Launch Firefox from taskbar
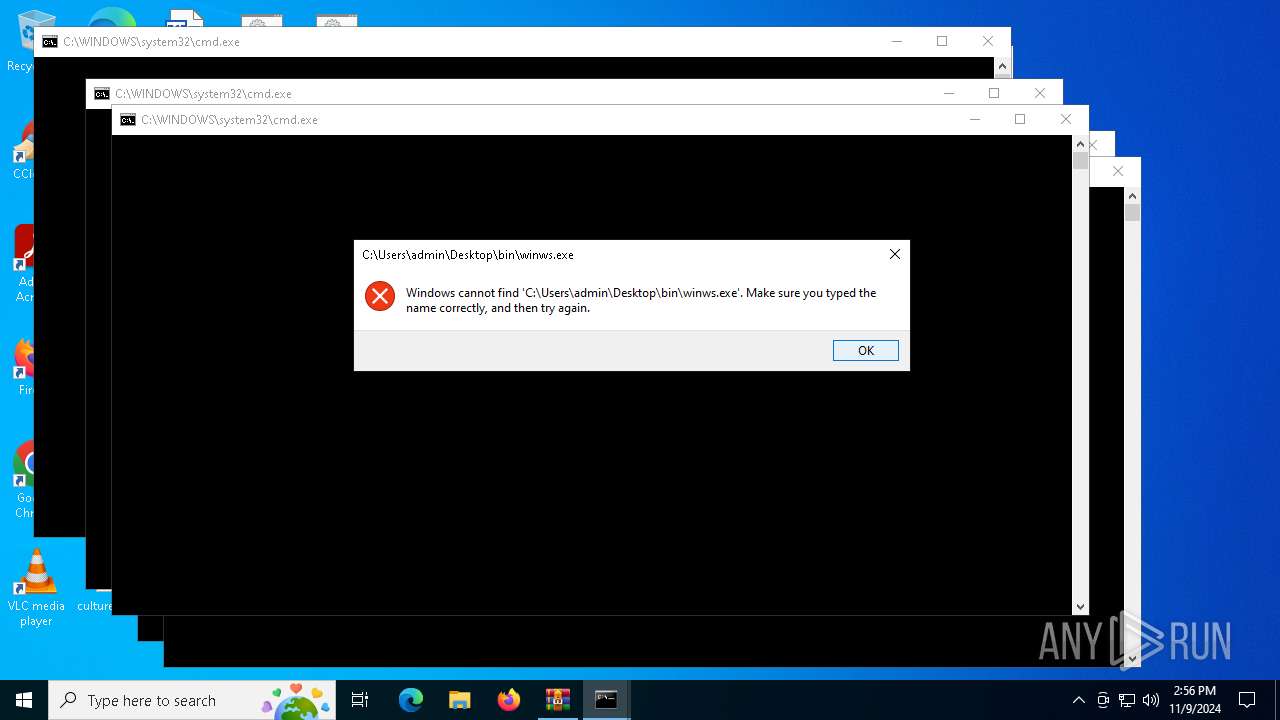This screenshot has height=720, width=1280. [x=509, y=700]
